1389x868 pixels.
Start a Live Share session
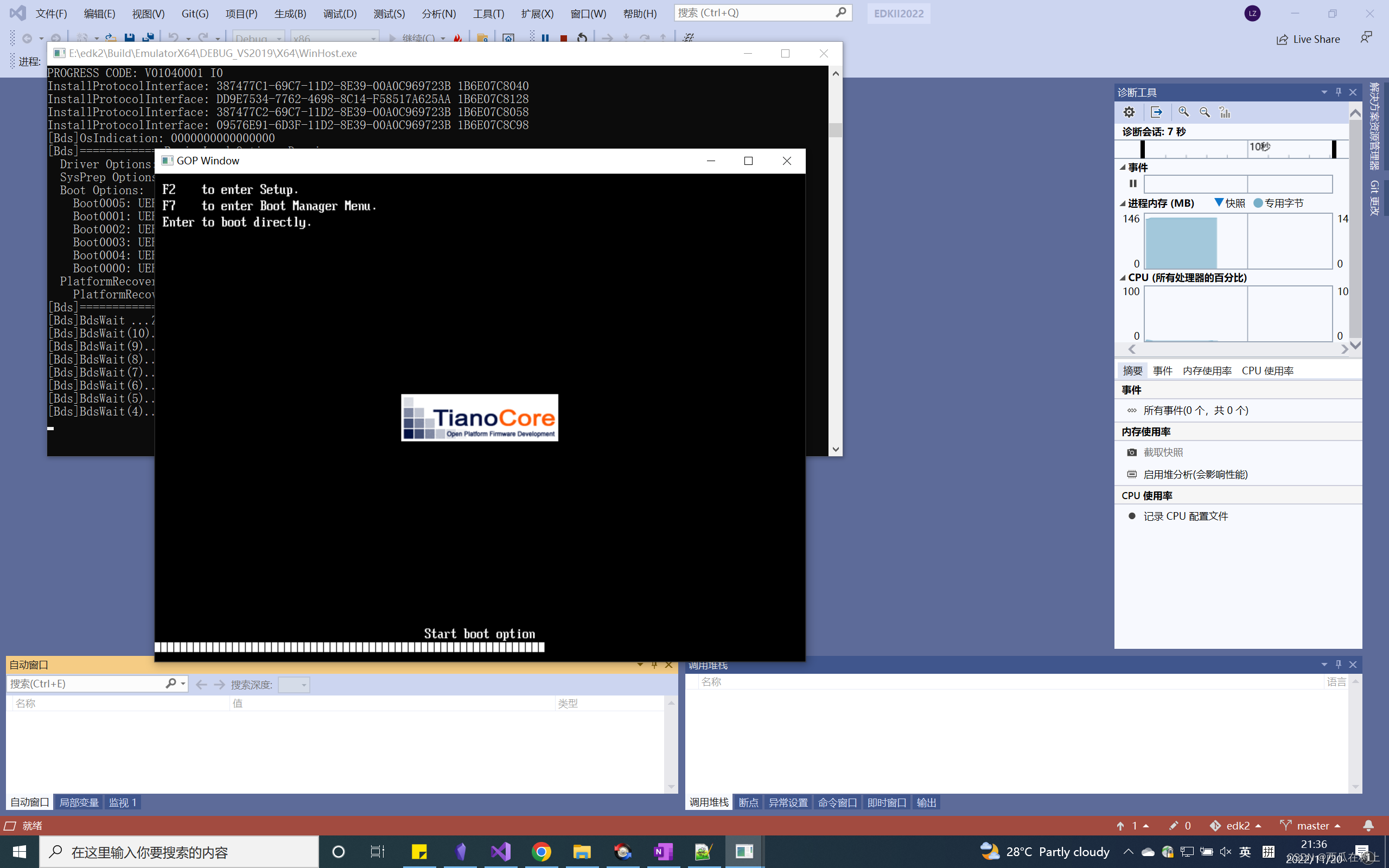click(x=1309, y=39)
